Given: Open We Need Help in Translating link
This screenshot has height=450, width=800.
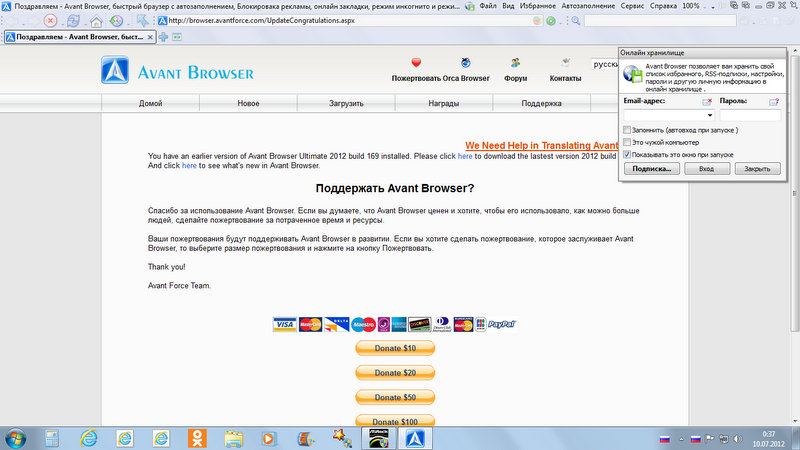Looking at the screenshot, I should pos(541,145).
